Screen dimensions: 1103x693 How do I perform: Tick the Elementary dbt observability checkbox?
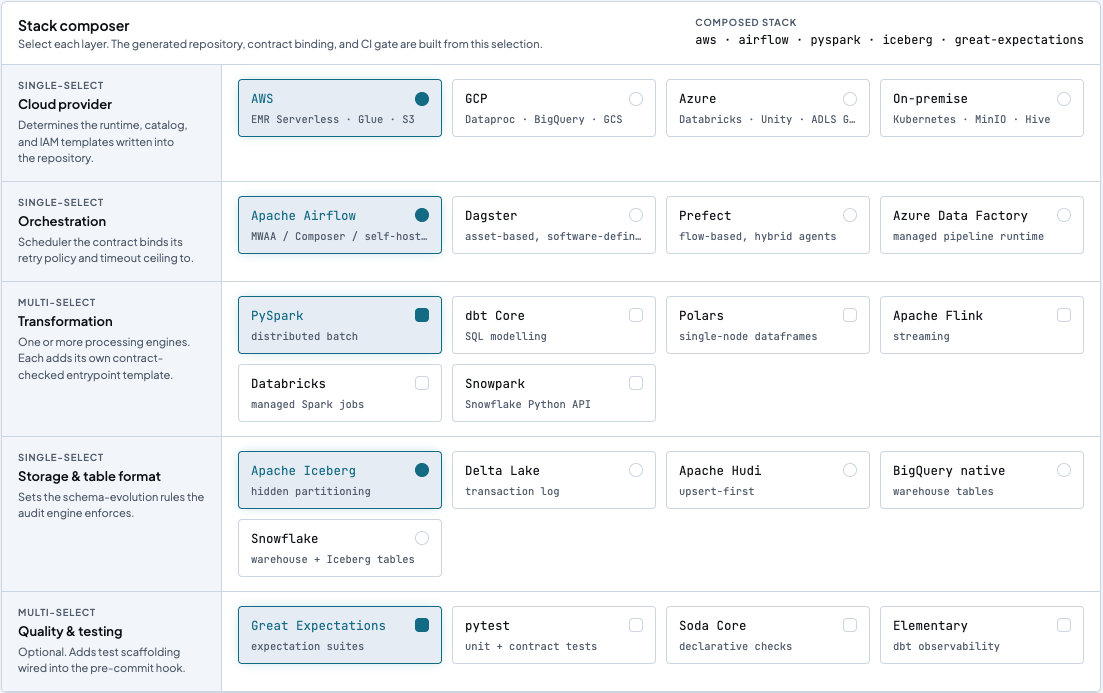(1064, 625)
